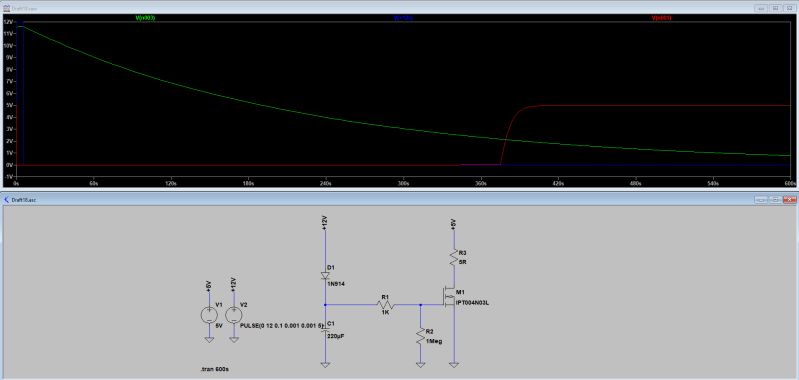
Task: Minimize the schematic window
Action: click(x=761, y=200)
